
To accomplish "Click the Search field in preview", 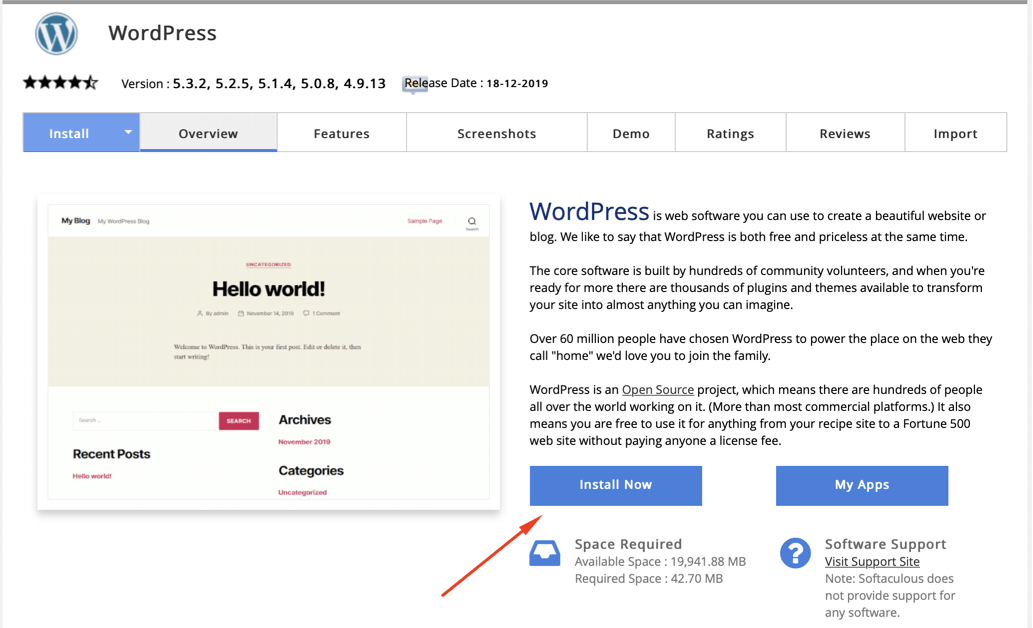I will point(145,420).
